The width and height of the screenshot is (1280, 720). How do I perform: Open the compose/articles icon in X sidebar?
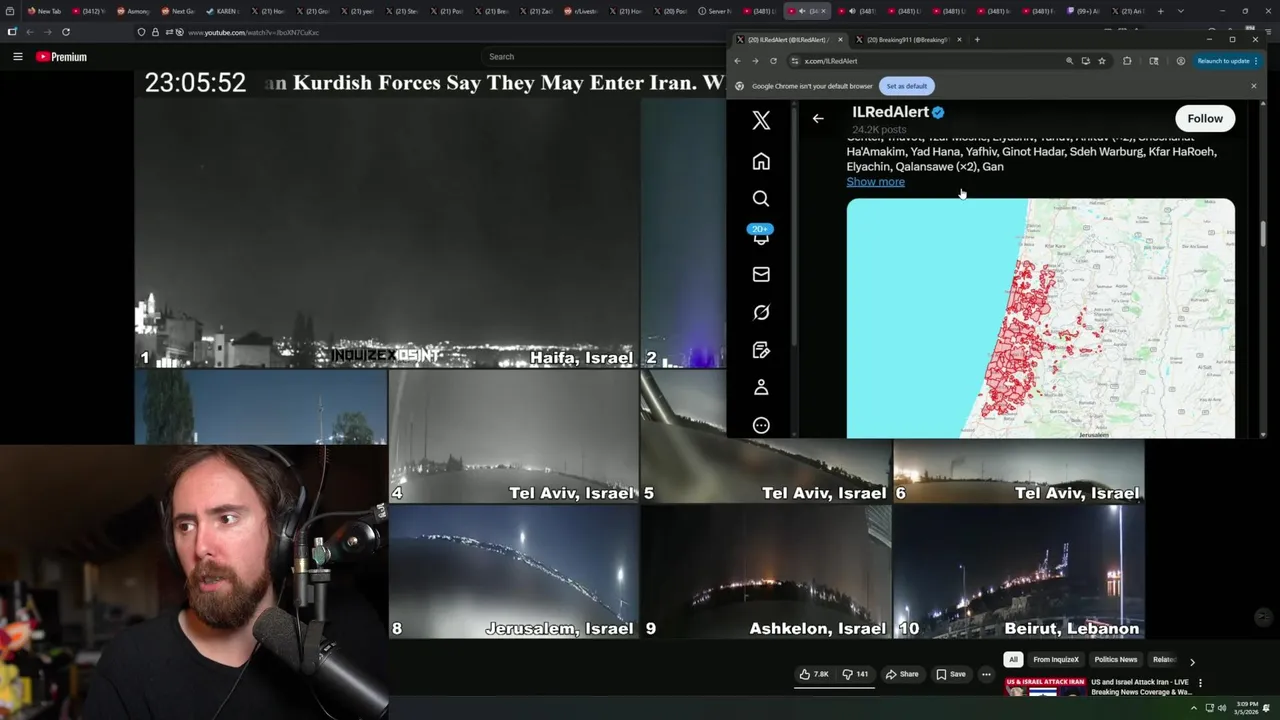[x=761, y=350]
